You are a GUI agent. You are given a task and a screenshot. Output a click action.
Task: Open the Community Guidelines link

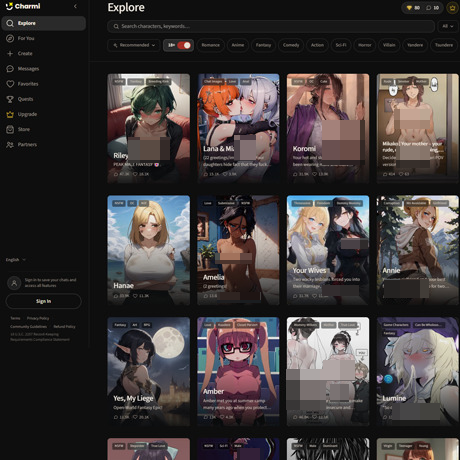click(x=28, y=327)
